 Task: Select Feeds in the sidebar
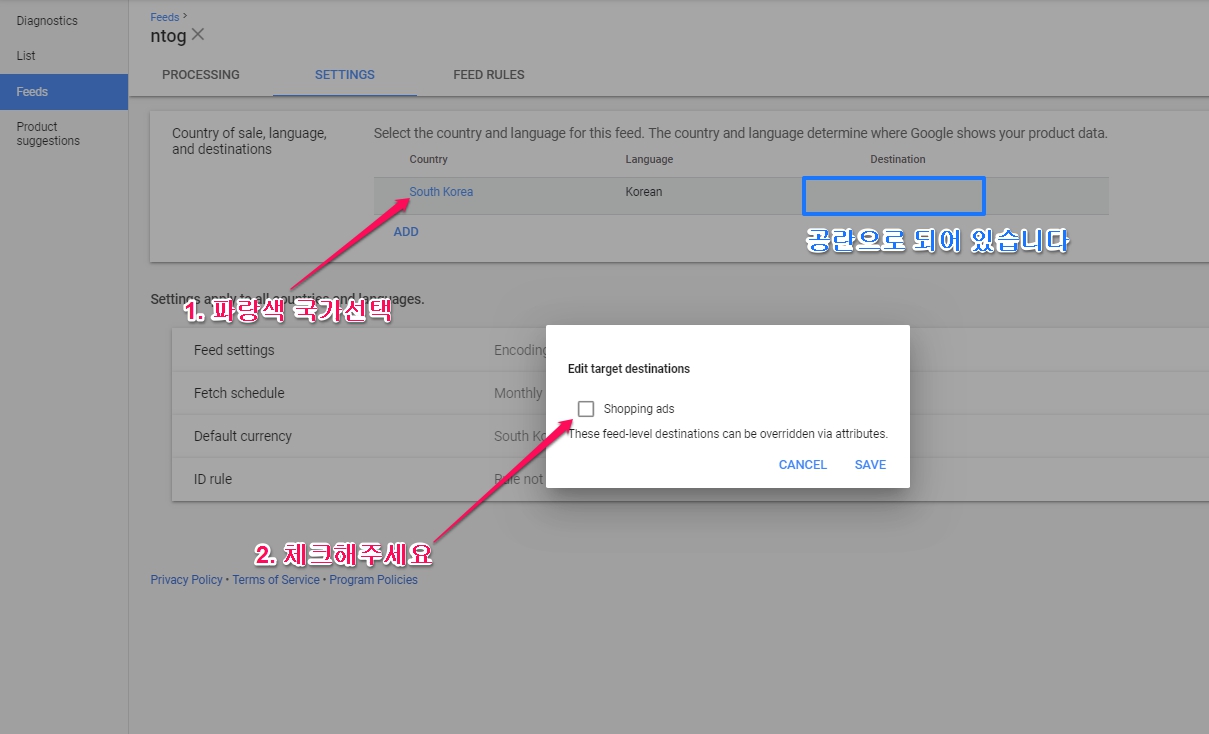32,92
